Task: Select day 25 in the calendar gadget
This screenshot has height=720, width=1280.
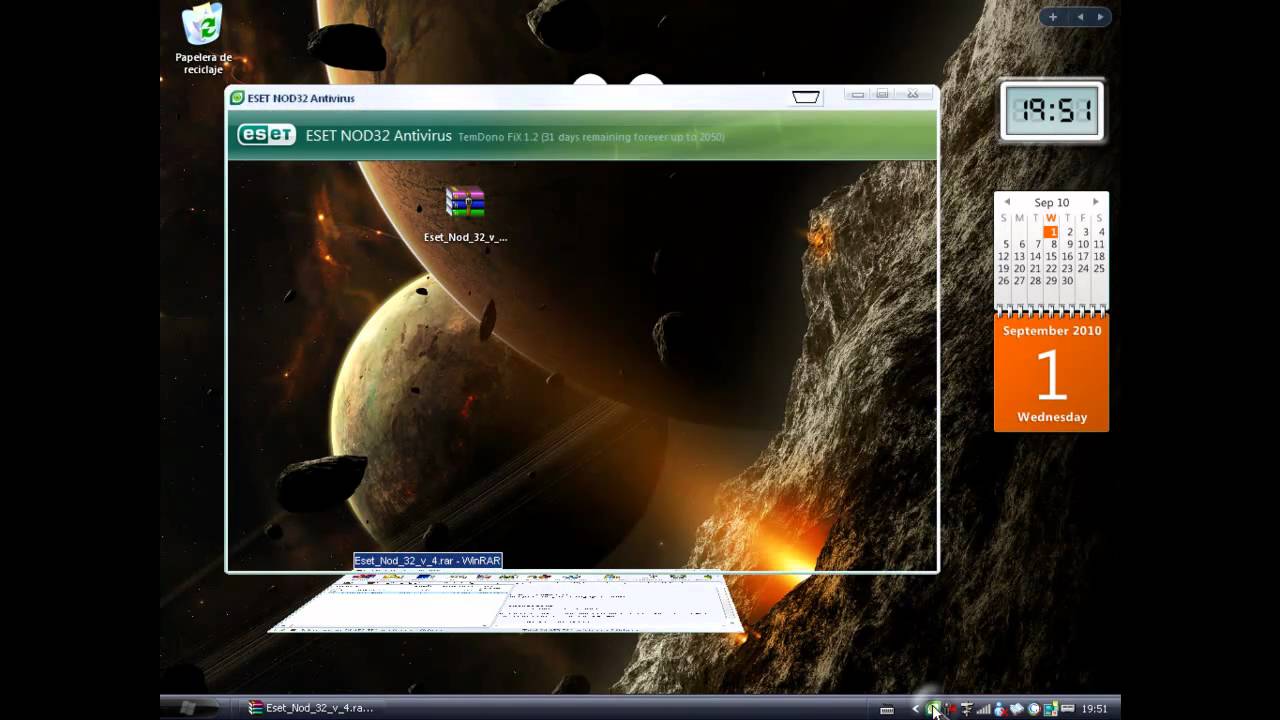Action: click(x=1099, y=268)
